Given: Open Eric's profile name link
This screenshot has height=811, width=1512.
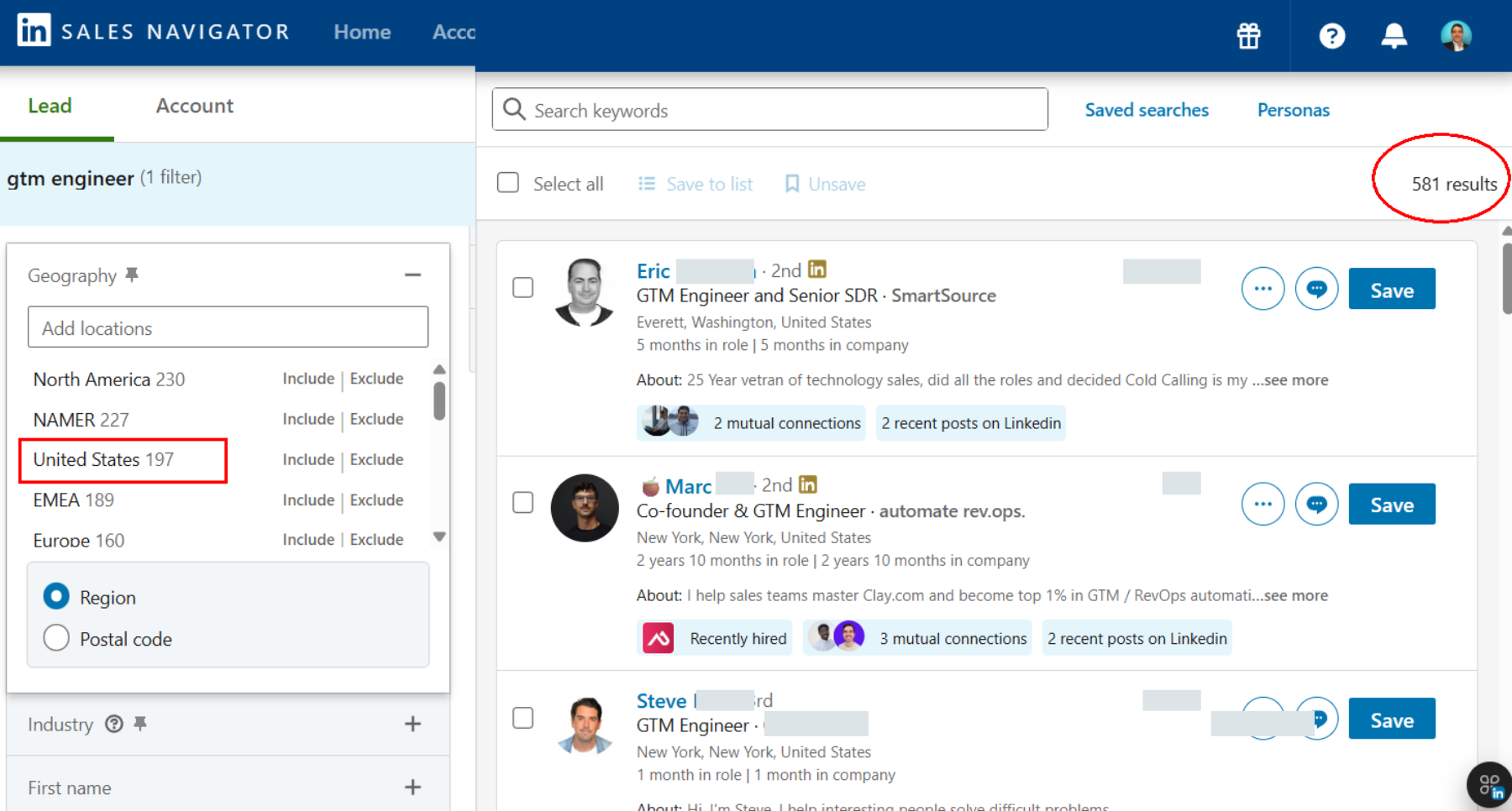Looking at the screenshot, I should click(x=654, y=271).
